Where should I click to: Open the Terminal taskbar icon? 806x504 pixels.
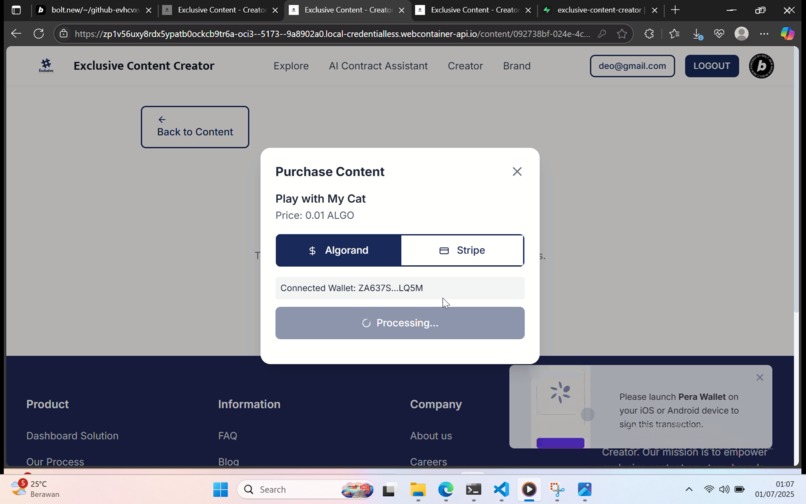pos(473,489)
